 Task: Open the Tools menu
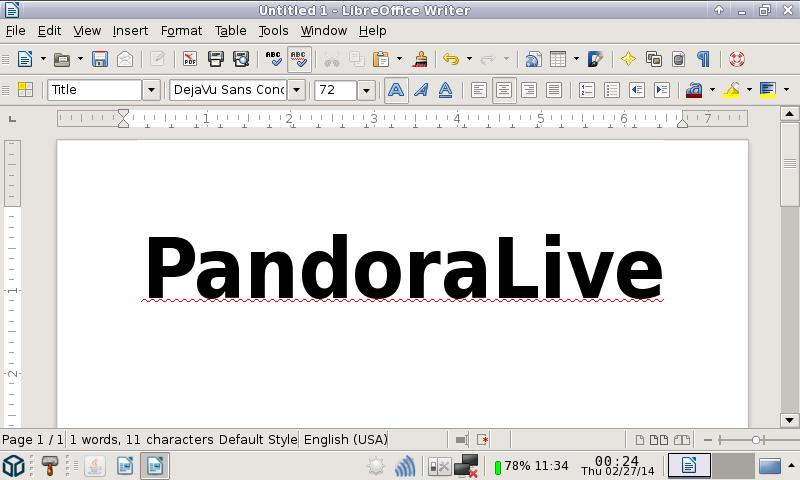(273, 31)
